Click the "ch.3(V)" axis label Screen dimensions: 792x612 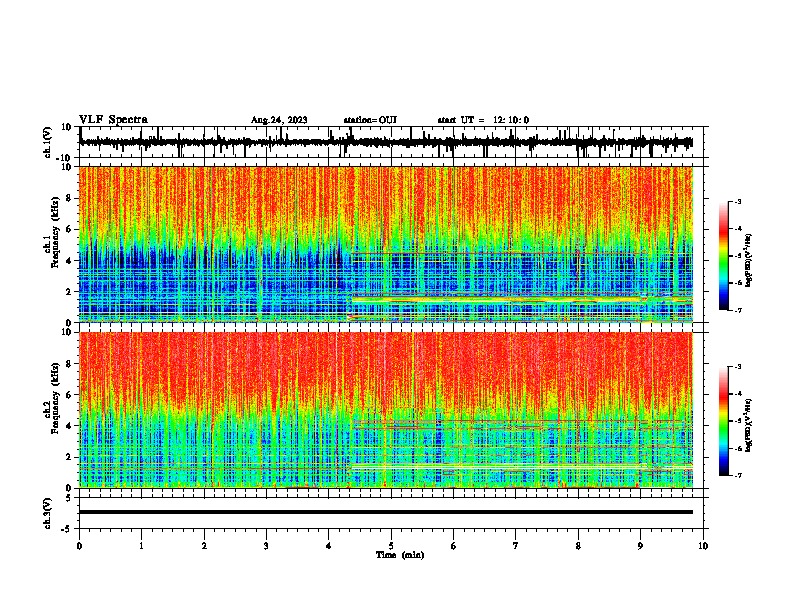click(48, 513)
